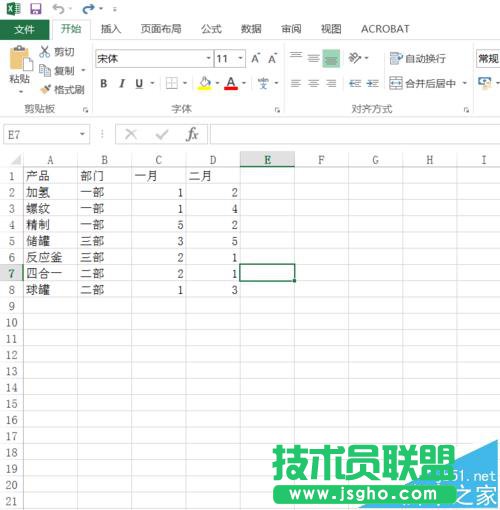Align text right icon

(331, 83)
